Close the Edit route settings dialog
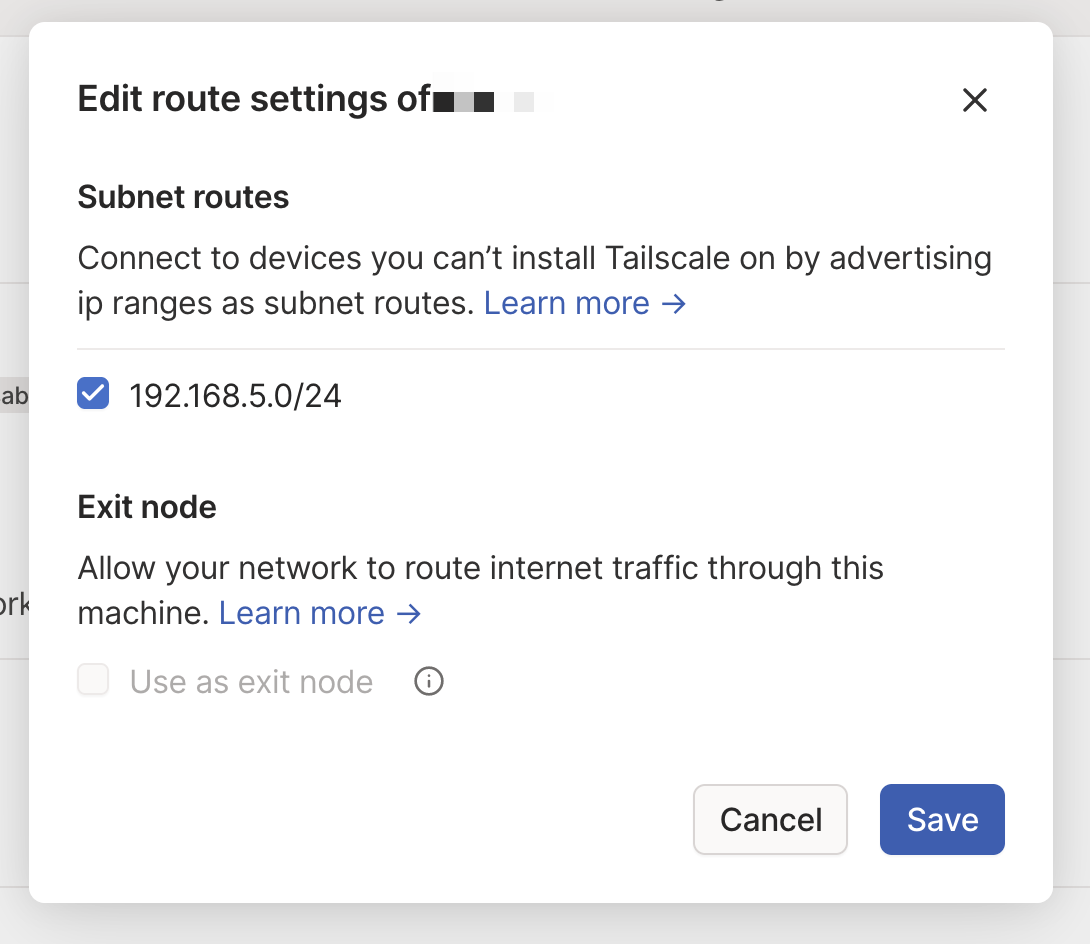 [974, 100]
